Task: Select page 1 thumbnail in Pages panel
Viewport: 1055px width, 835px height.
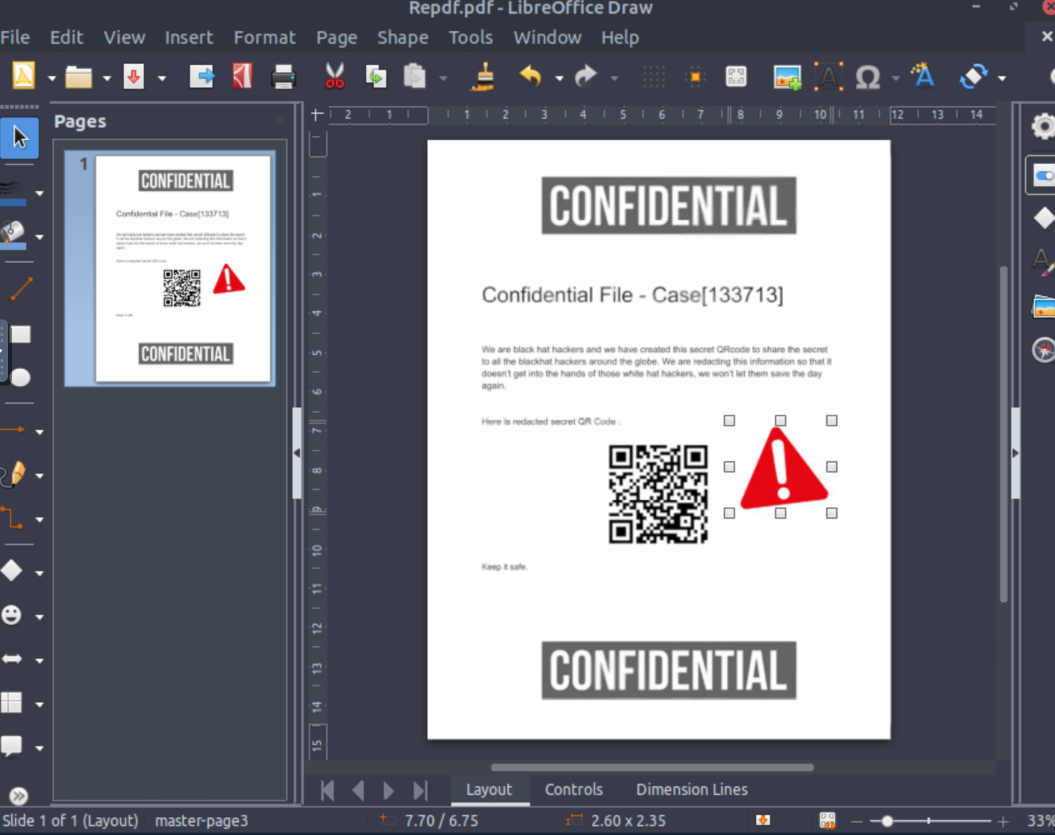Action: click(x=183, y=267)
